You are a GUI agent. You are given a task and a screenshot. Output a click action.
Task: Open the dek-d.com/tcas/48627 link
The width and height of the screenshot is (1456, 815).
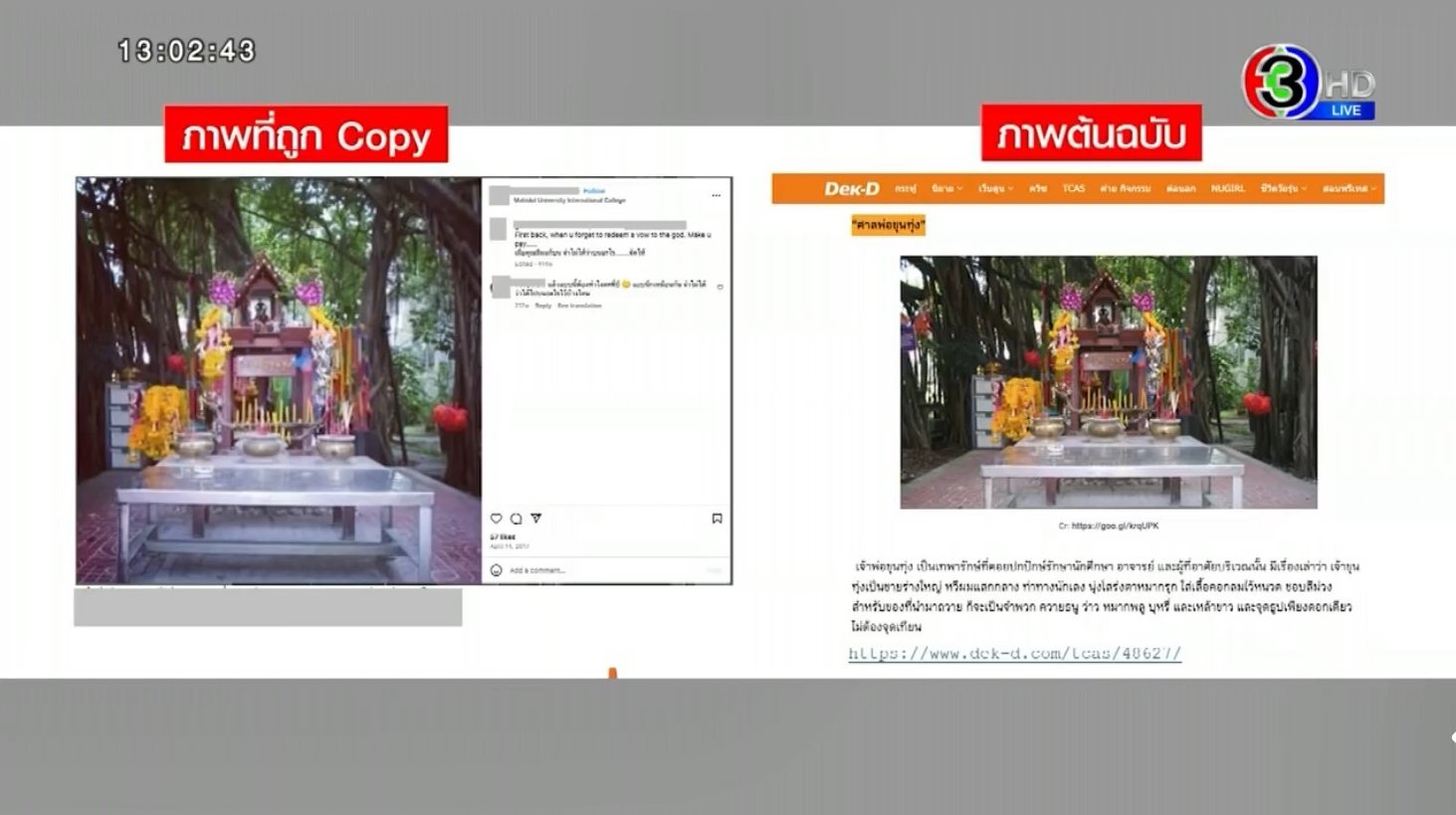1012,654
